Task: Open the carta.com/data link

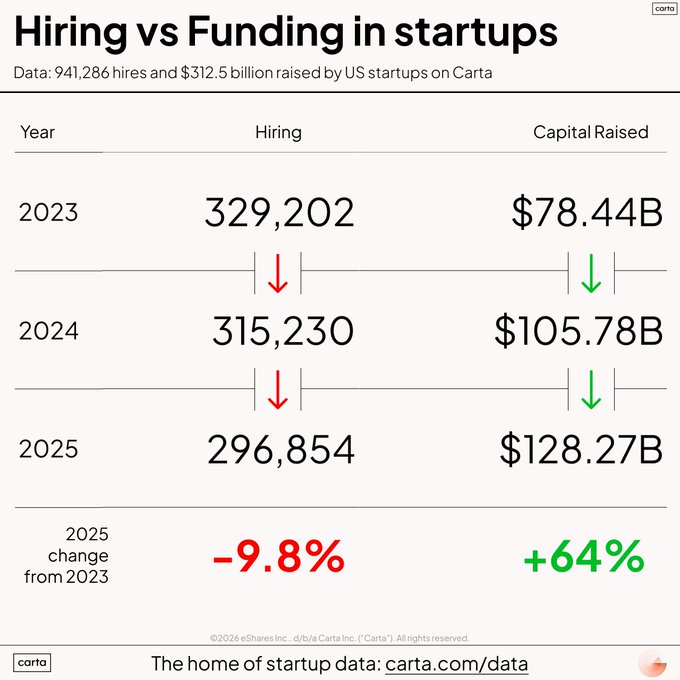Action: (x=456, y=663)
